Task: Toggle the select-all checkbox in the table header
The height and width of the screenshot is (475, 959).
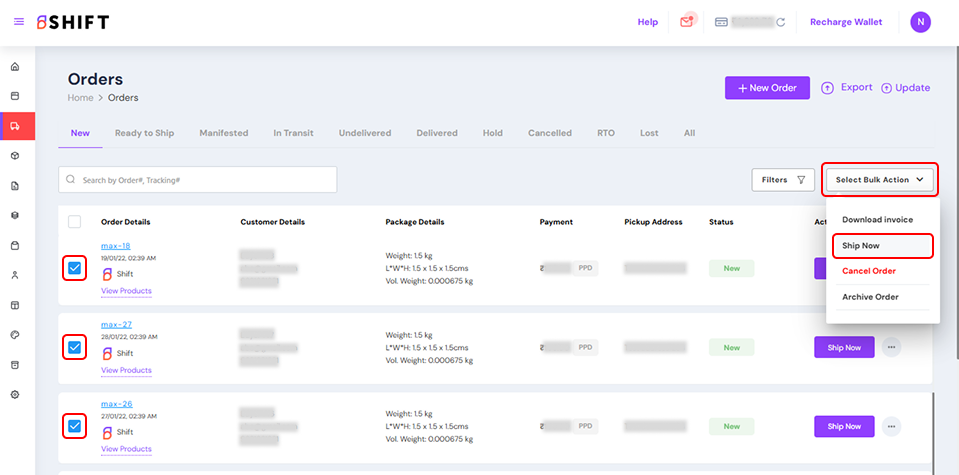Action: (74, 221)
